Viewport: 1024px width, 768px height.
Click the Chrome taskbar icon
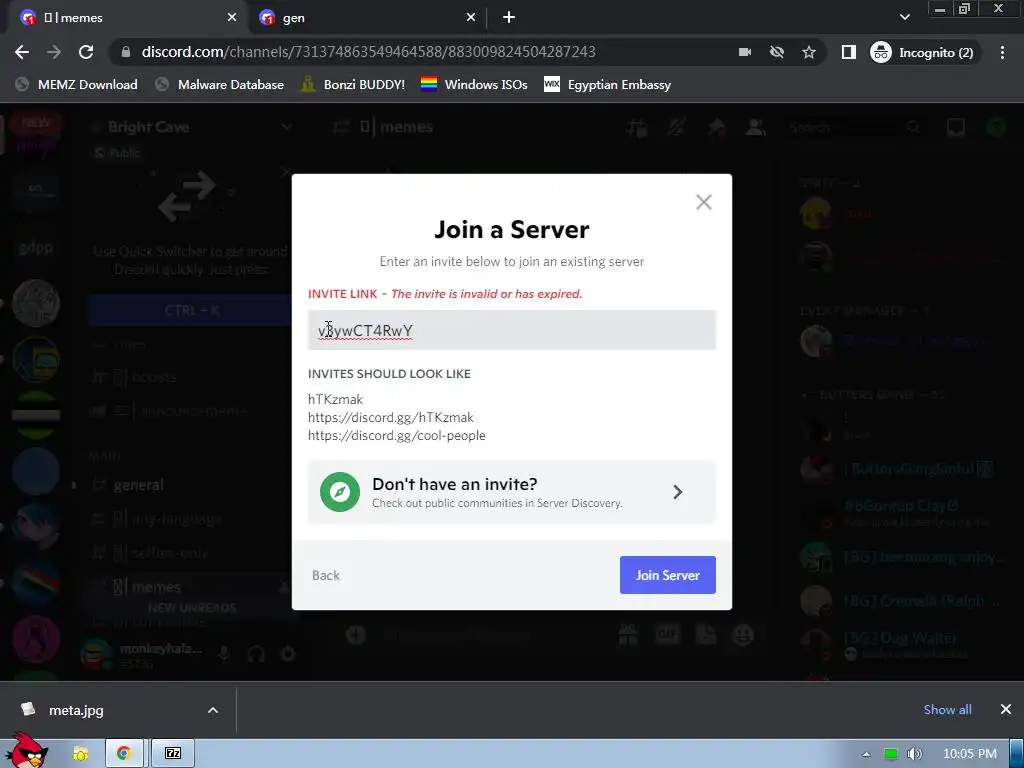(x=123, y=754)
